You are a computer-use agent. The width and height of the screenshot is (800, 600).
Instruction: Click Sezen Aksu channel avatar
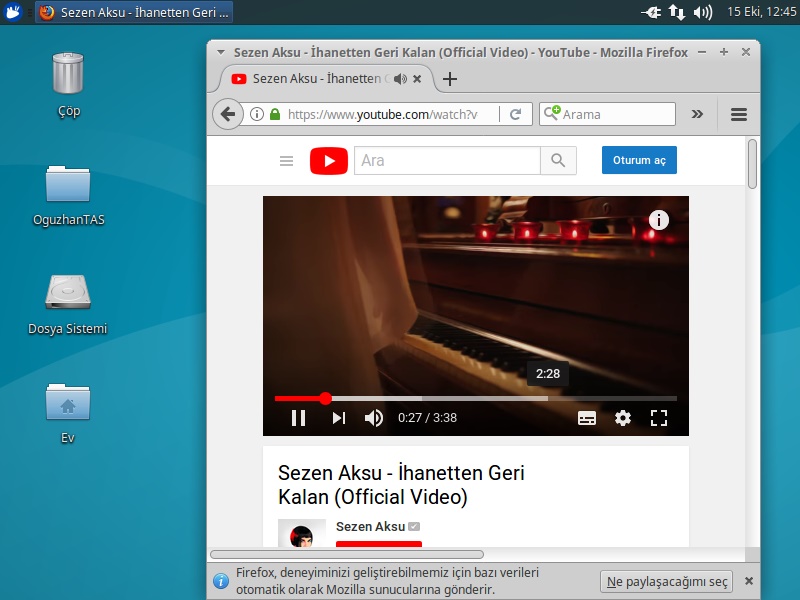(302, 533)
